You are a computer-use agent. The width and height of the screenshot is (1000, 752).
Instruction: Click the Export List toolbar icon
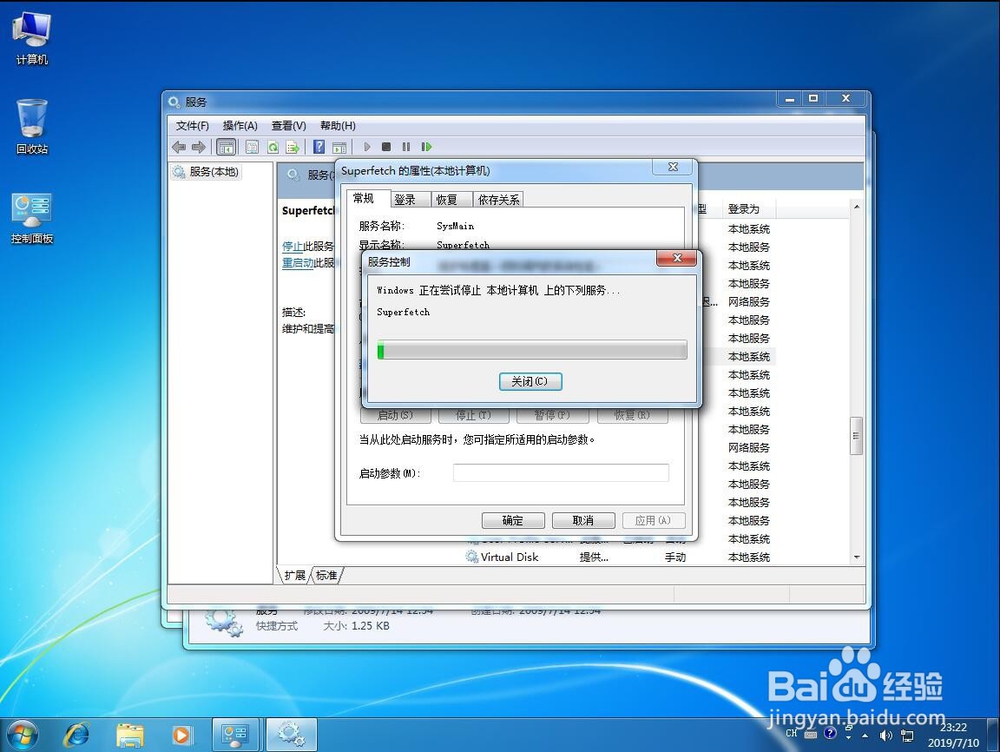293,147
